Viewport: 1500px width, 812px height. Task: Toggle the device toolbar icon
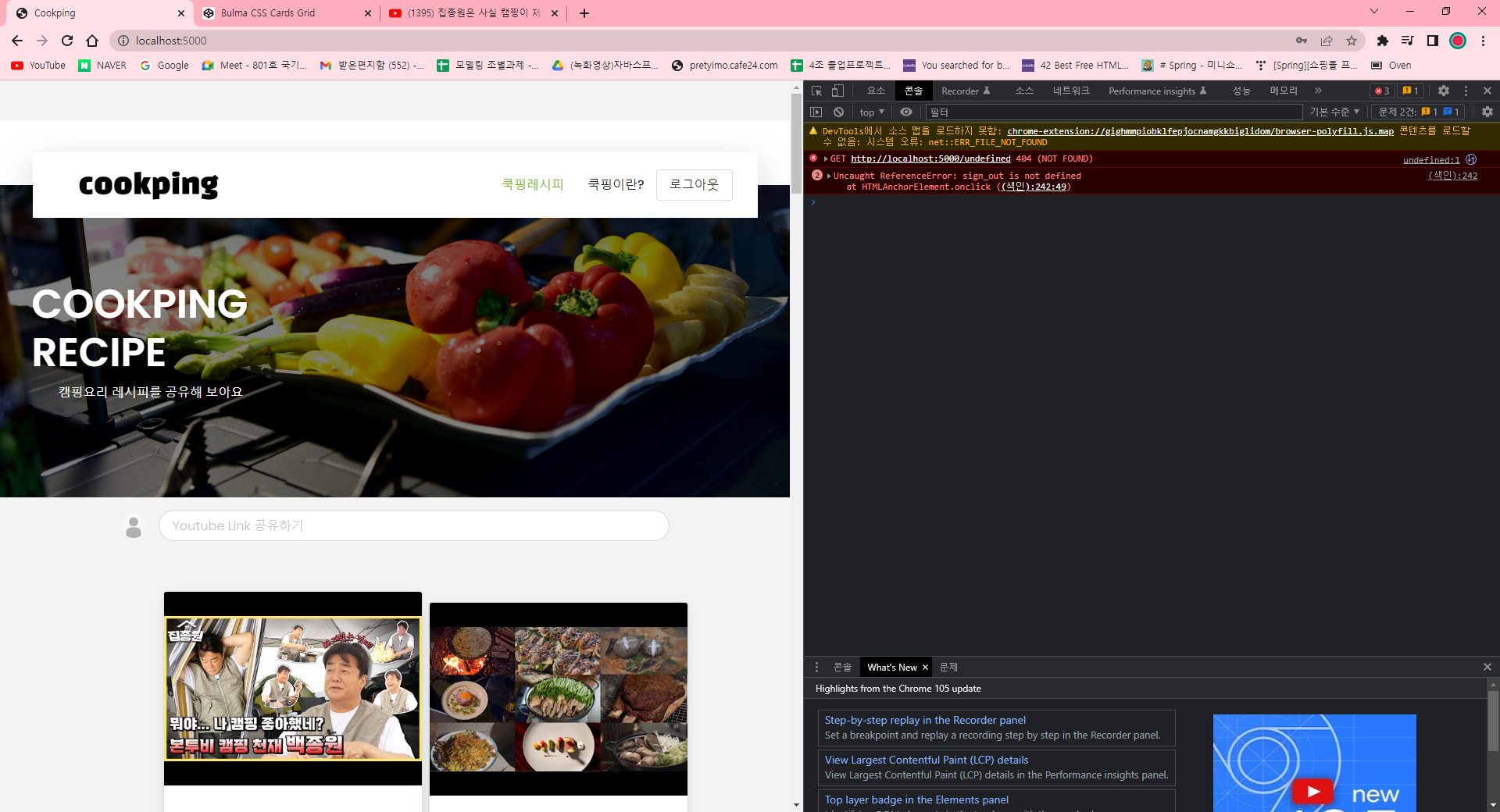pos(837,91)
